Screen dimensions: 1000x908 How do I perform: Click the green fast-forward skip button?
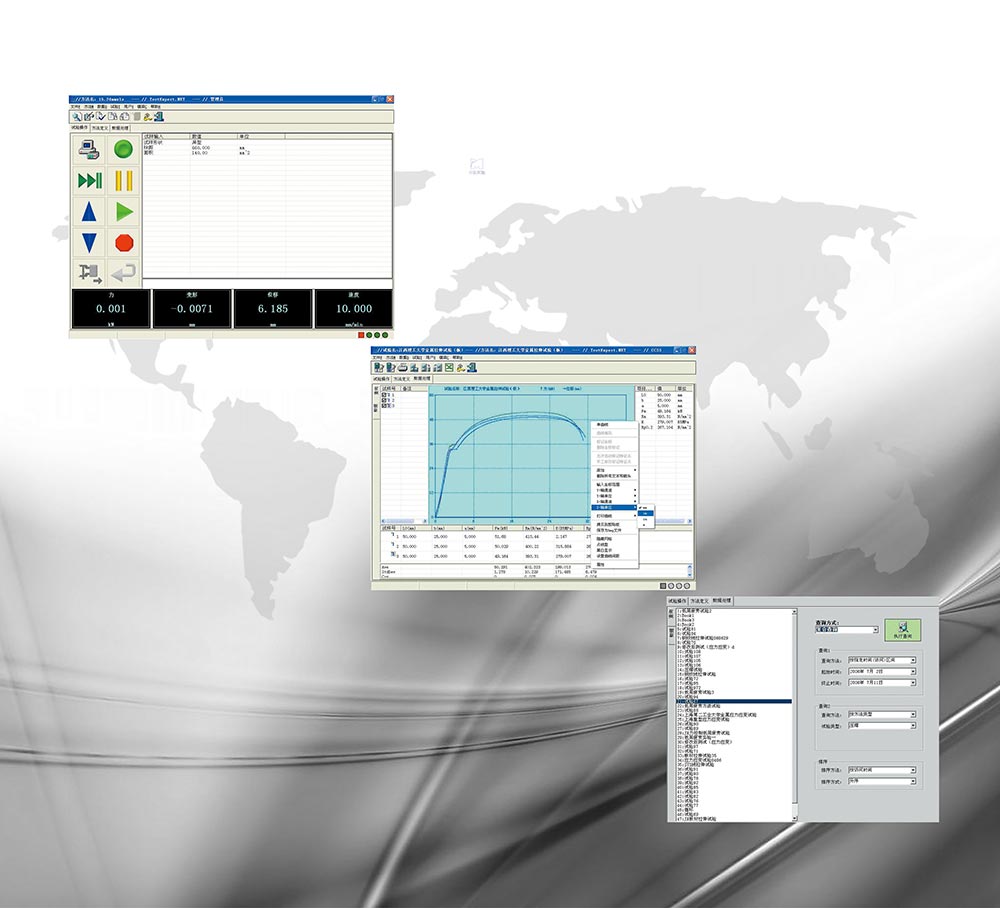90,181
